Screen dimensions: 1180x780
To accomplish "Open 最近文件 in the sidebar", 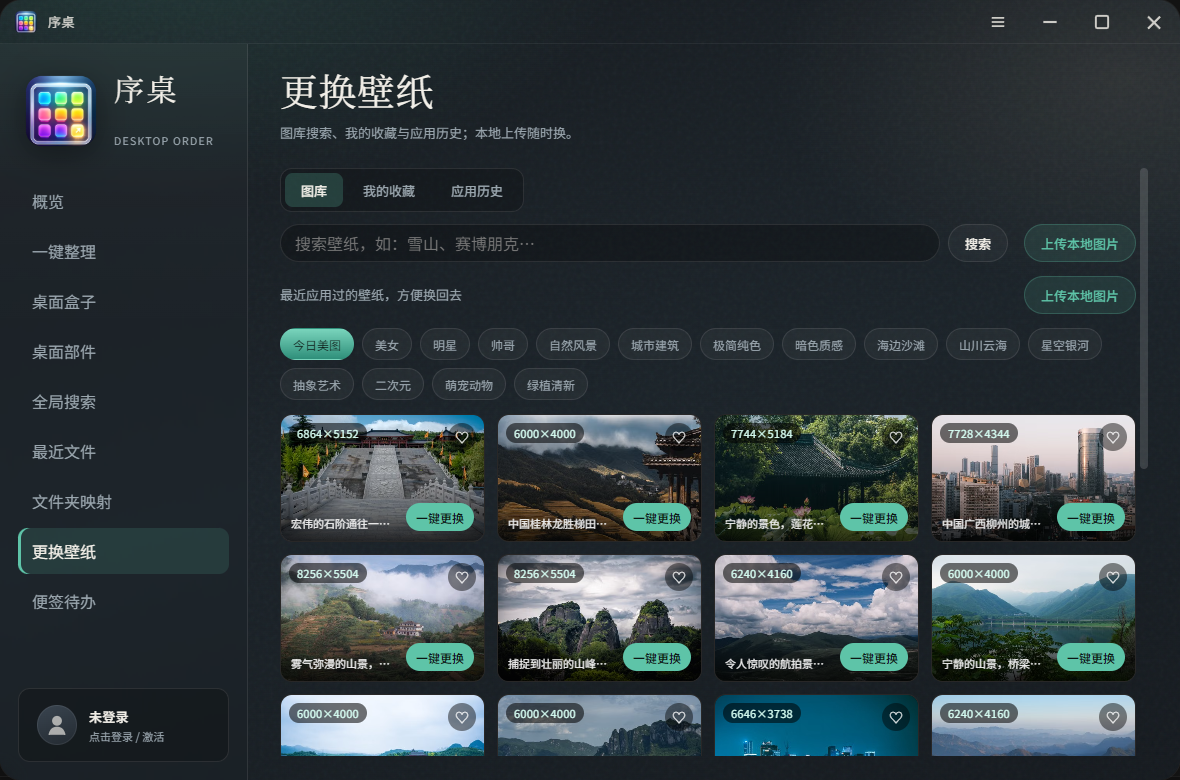I will point(123,452).
